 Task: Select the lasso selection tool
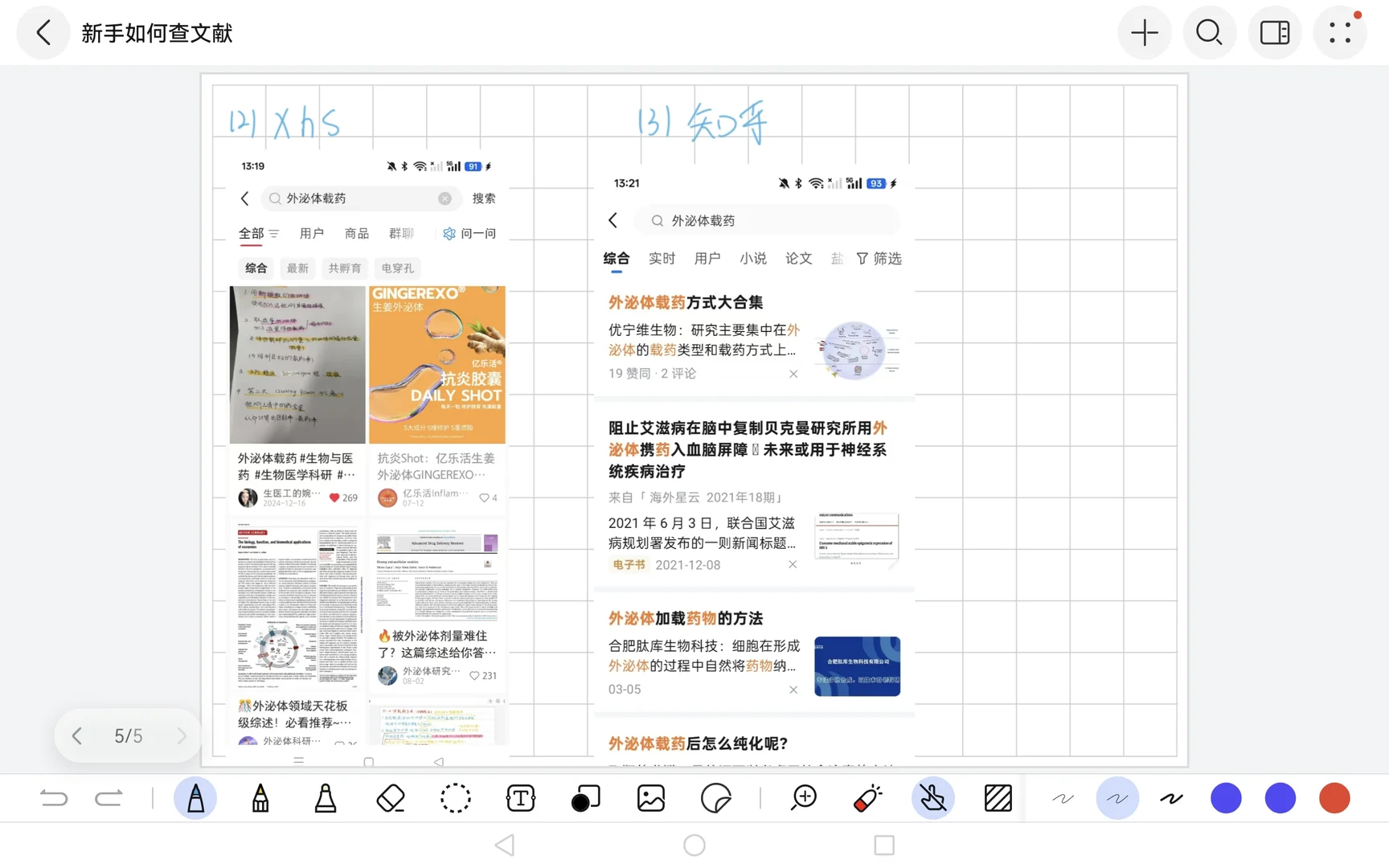pos(456,798)
